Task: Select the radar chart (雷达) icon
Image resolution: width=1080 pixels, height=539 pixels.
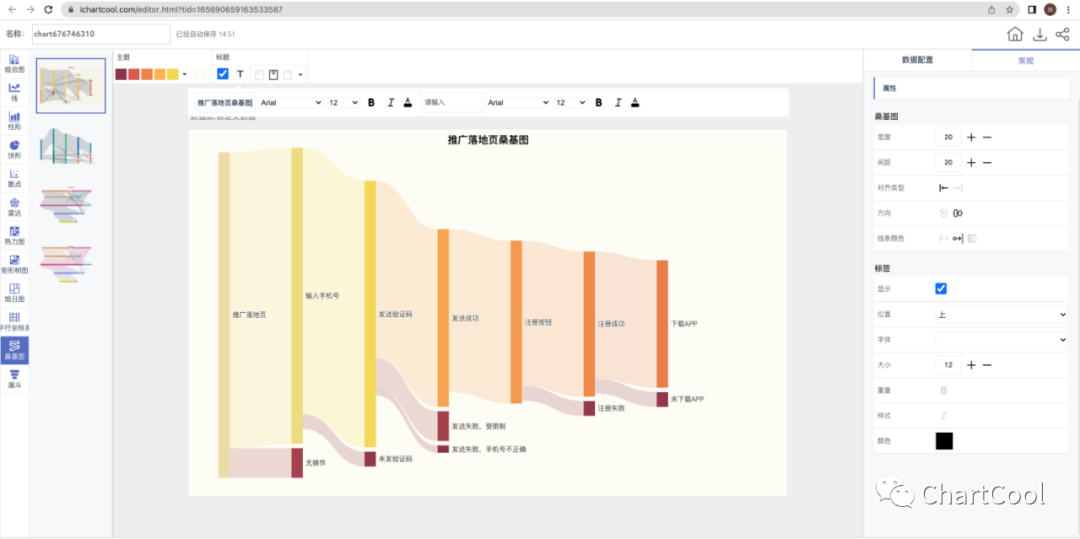Action: (x=14, y=206)
